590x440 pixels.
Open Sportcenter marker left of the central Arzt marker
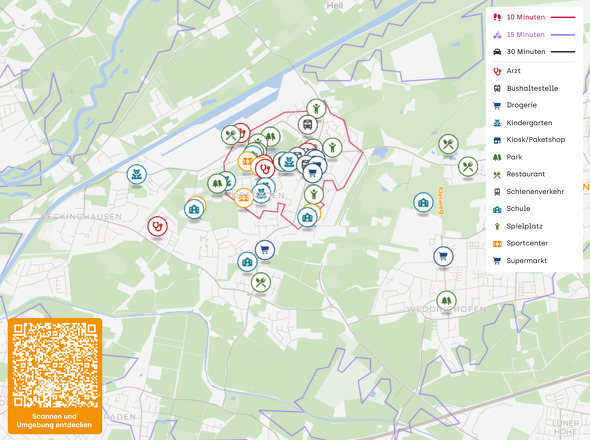click(x=247, y=161)
